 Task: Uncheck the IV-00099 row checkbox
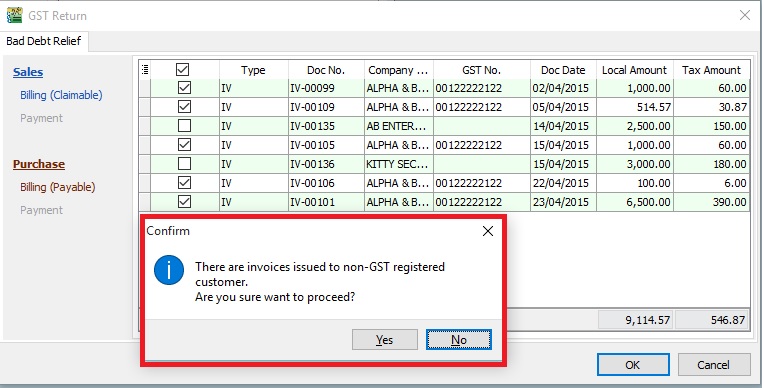point(184,88)
